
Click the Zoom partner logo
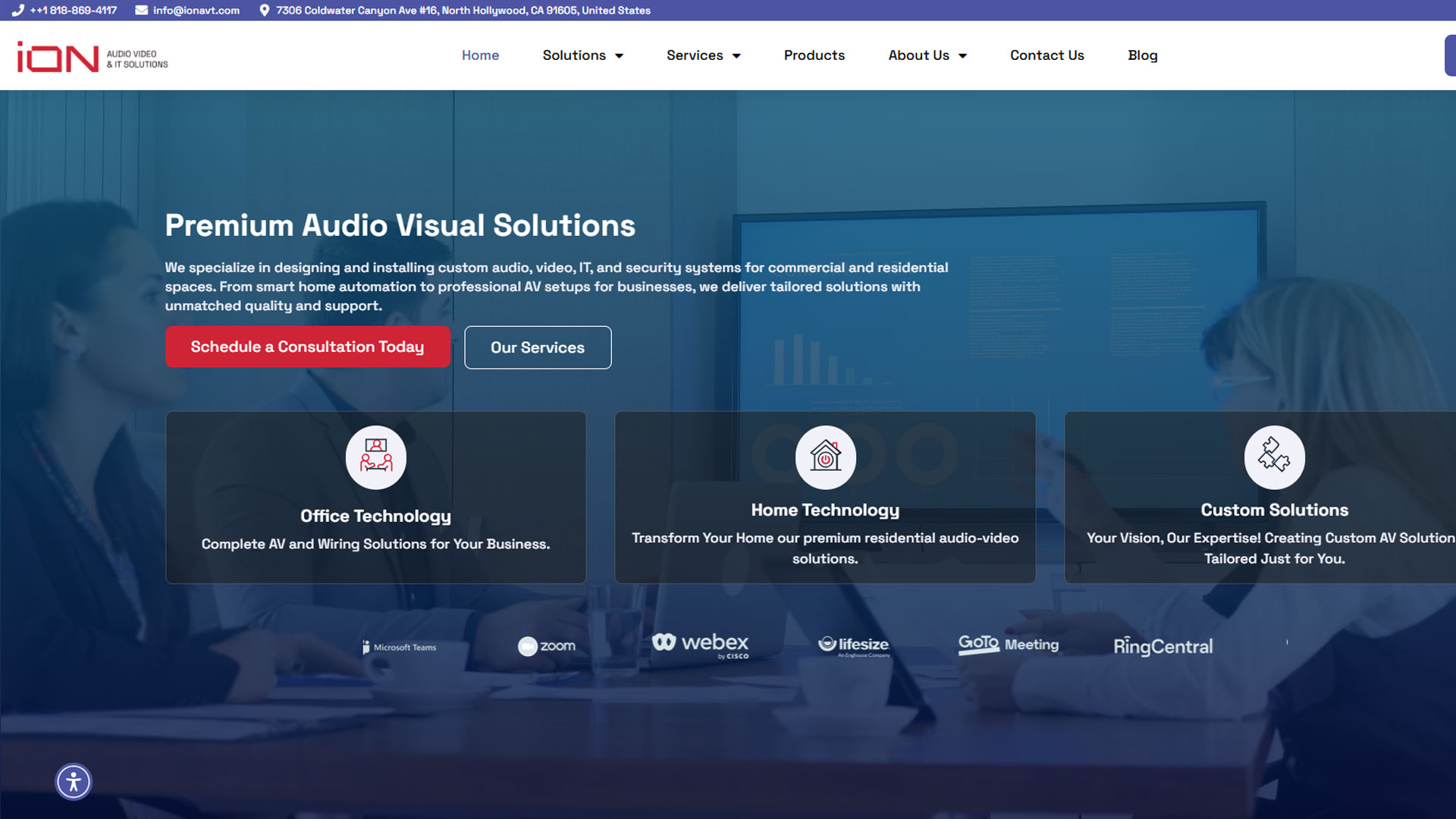pyautogui.click(x=547, y=646)
